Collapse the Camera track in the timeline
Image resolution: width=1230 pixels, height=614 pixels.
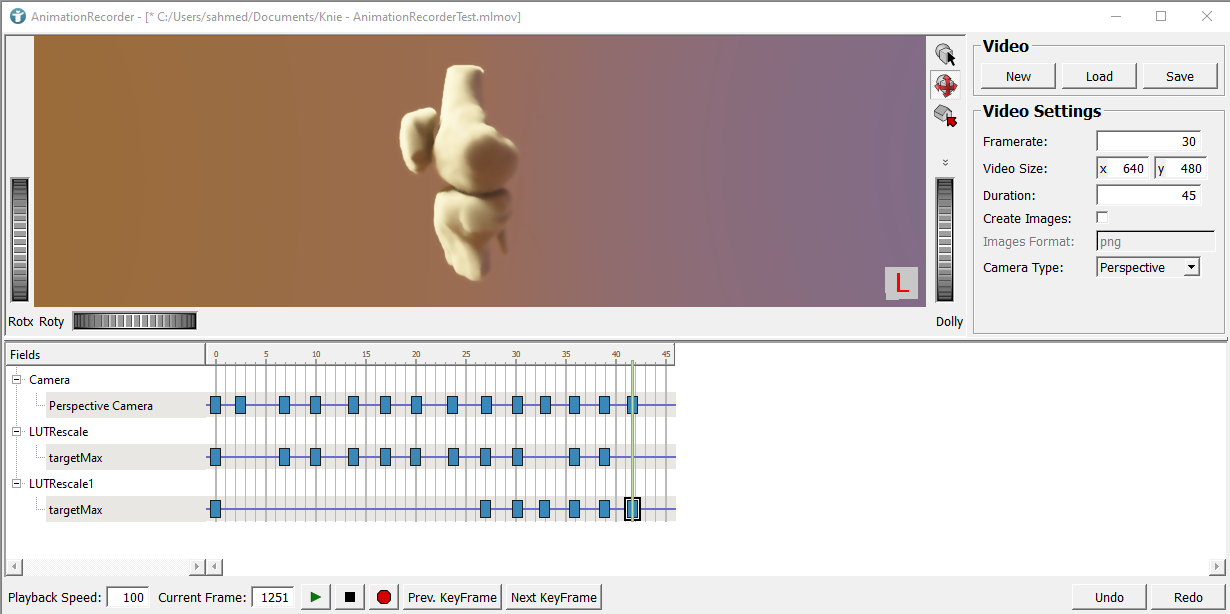tap(14, 379)
